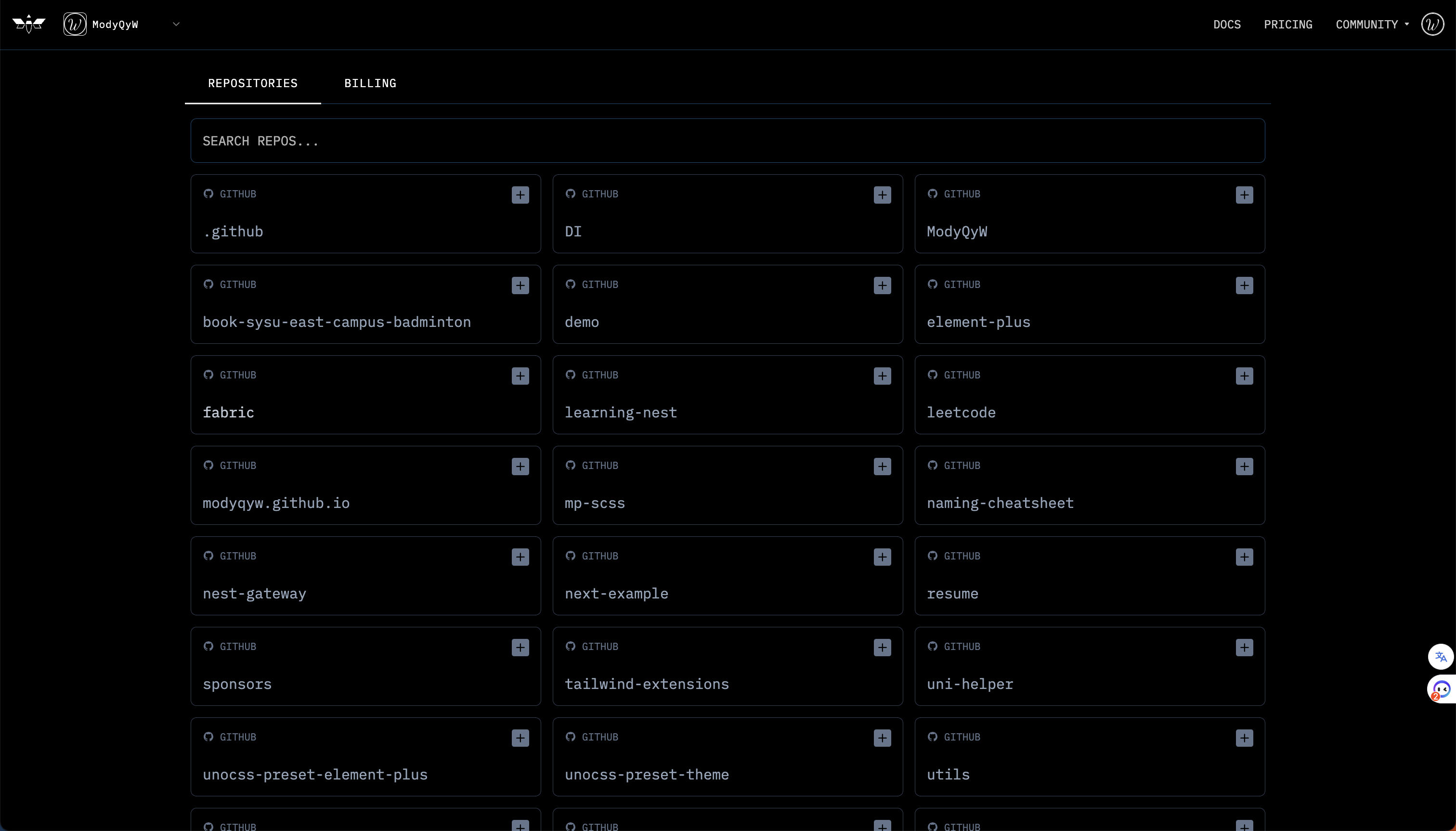1456x831 pixels.
Task: Open the Docs link
Action: (x=1226, y=25)
